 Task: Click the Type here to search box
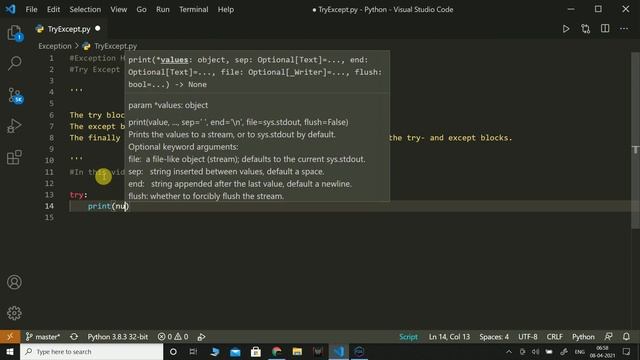pos(91,351)
